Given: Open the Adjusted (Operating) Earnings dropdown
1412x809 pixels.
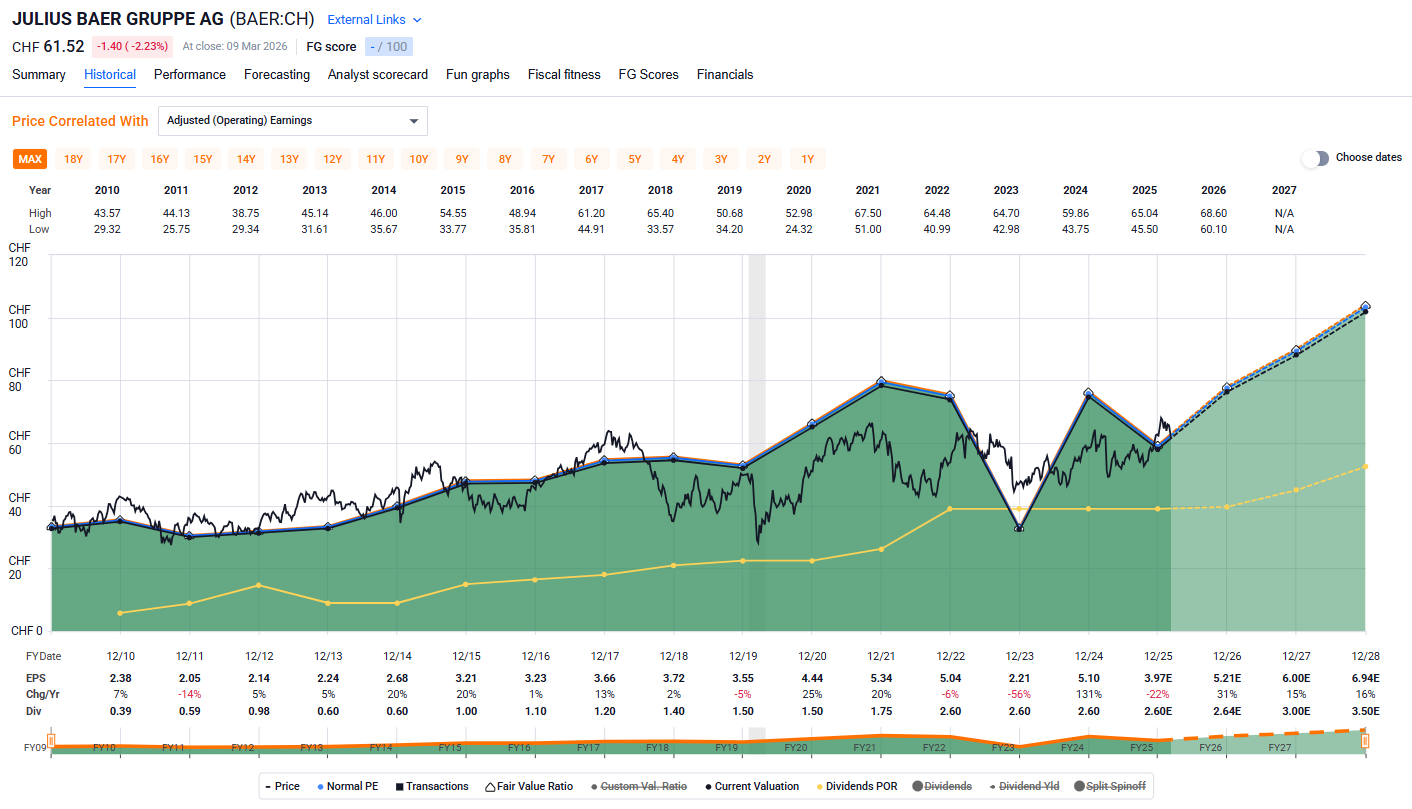Looking at the screenshot, I should (x=293, y=121).
